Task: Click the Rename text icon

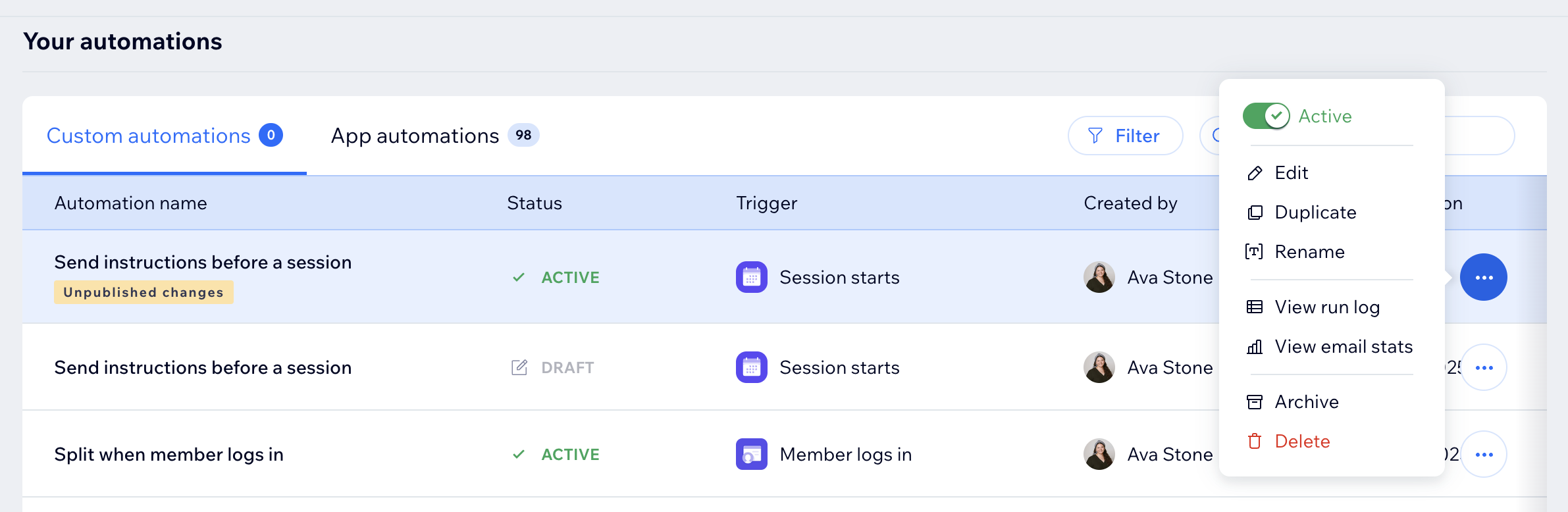Action: point(1254,252)
